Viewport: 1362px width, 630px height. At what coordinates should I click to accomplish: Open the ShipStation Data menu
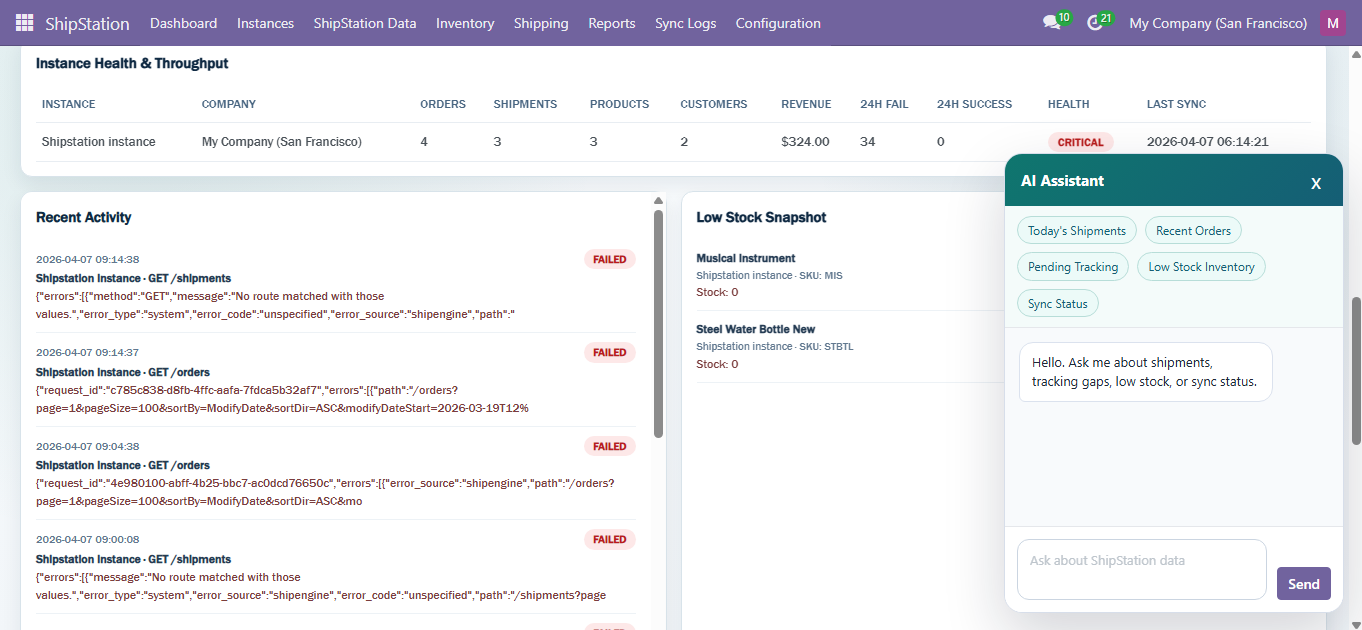point(364,23)
